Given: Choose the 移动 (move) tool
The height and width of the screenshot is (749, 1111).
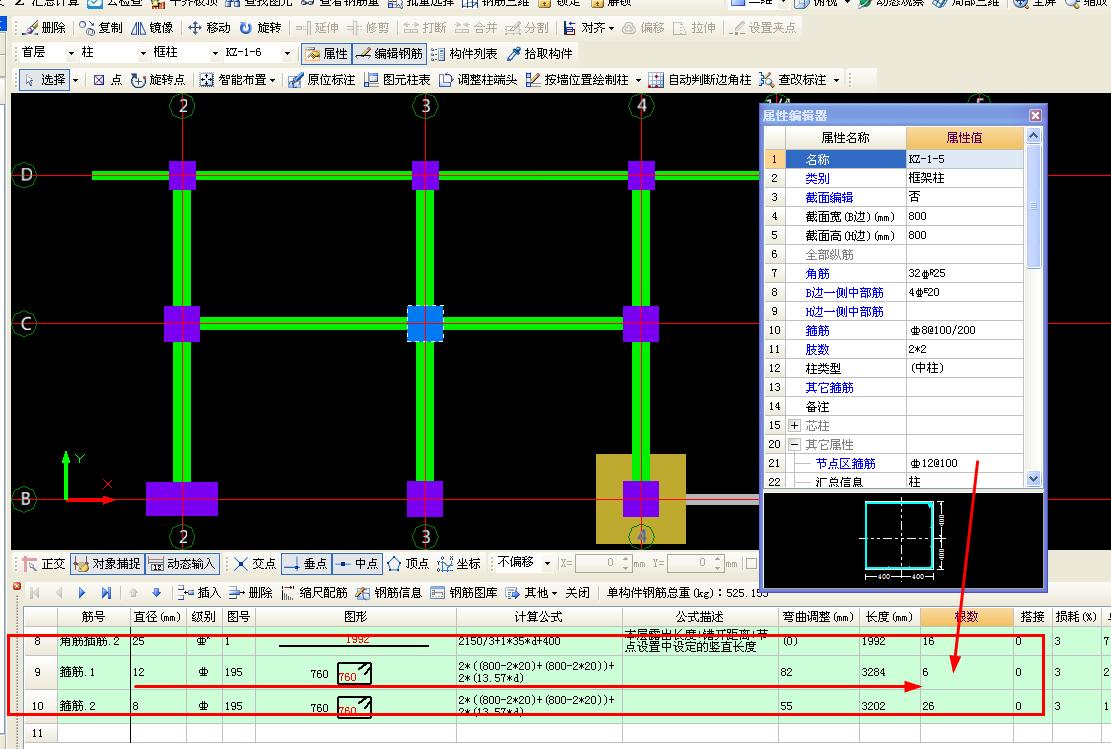Looking at the screenshot, I should [x=210, y=28].
